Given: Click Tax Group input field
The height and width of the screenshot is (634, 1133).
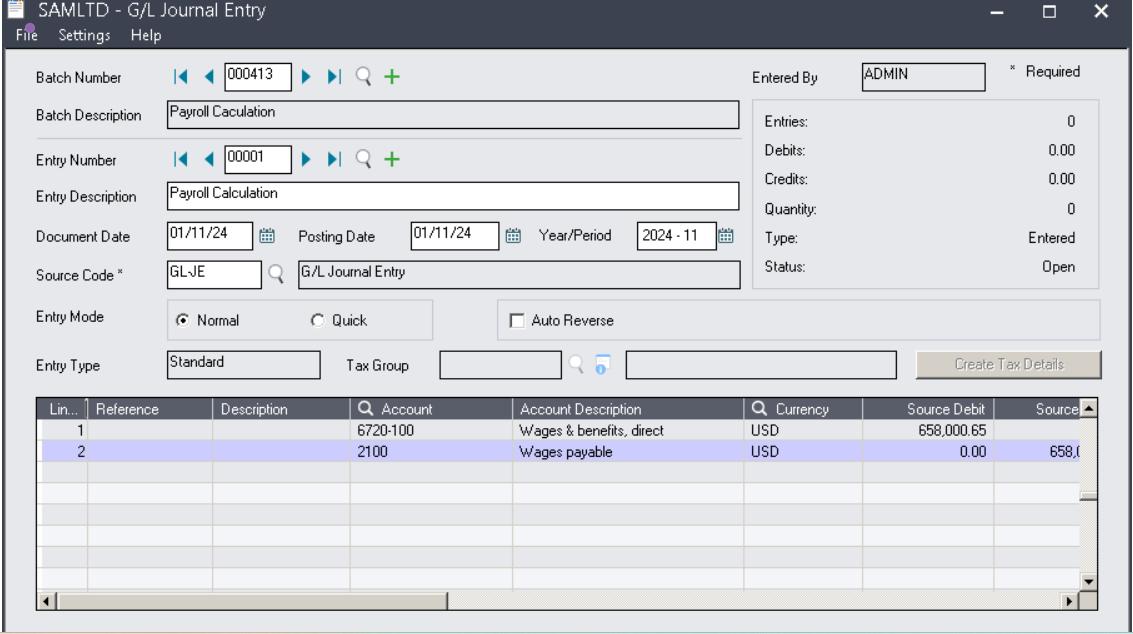Looking at the screenshot, I should [x=500, y=364].
